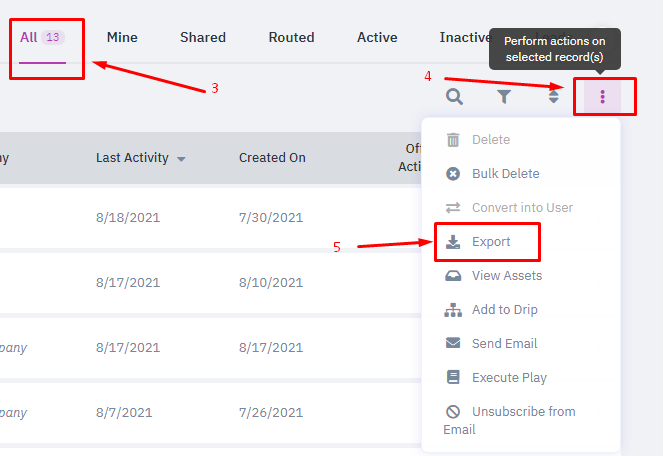This screenshot has height=456, width=663.
Task: Sort by Last Activity column header
Action: click(132, 158)
